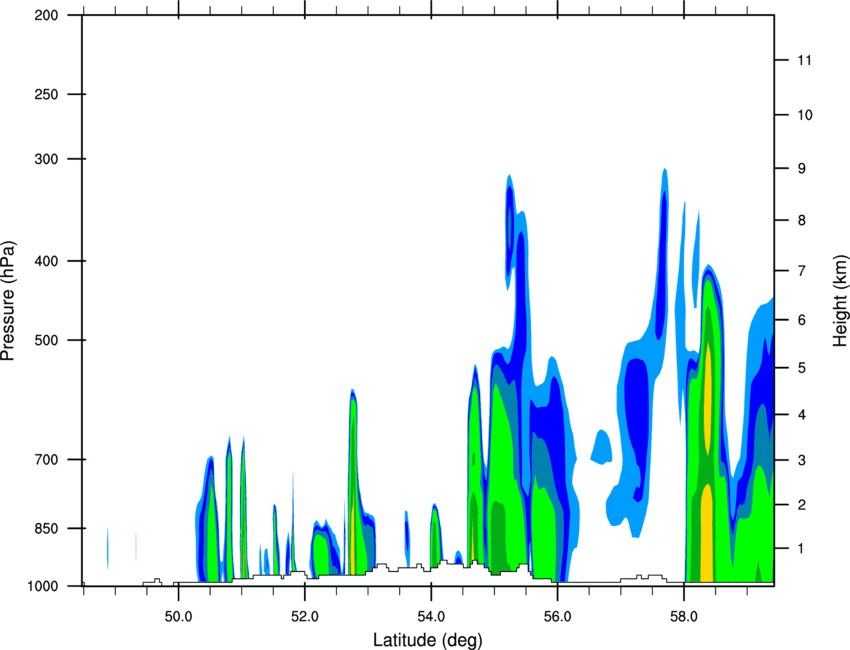This screenshot has width=850, height=650.
Task: Pick the 7 km height label
Action: pyautogui.click(x=802, y=271)
